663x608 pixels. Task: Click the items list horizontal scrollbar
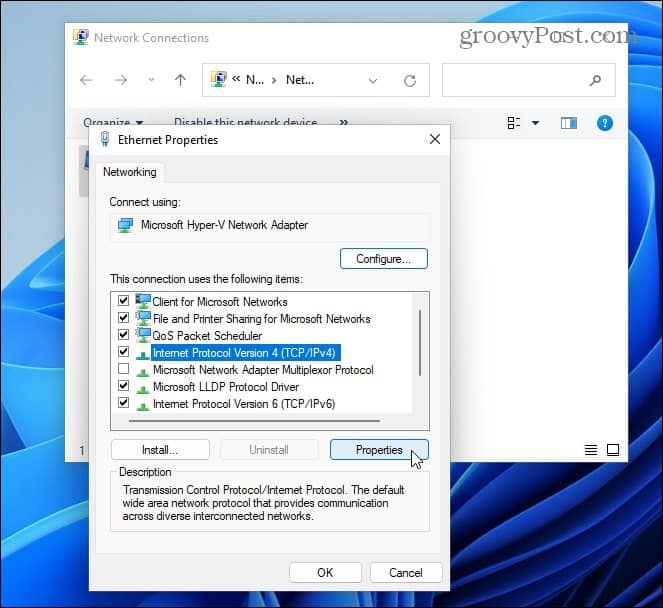[254, 421]
